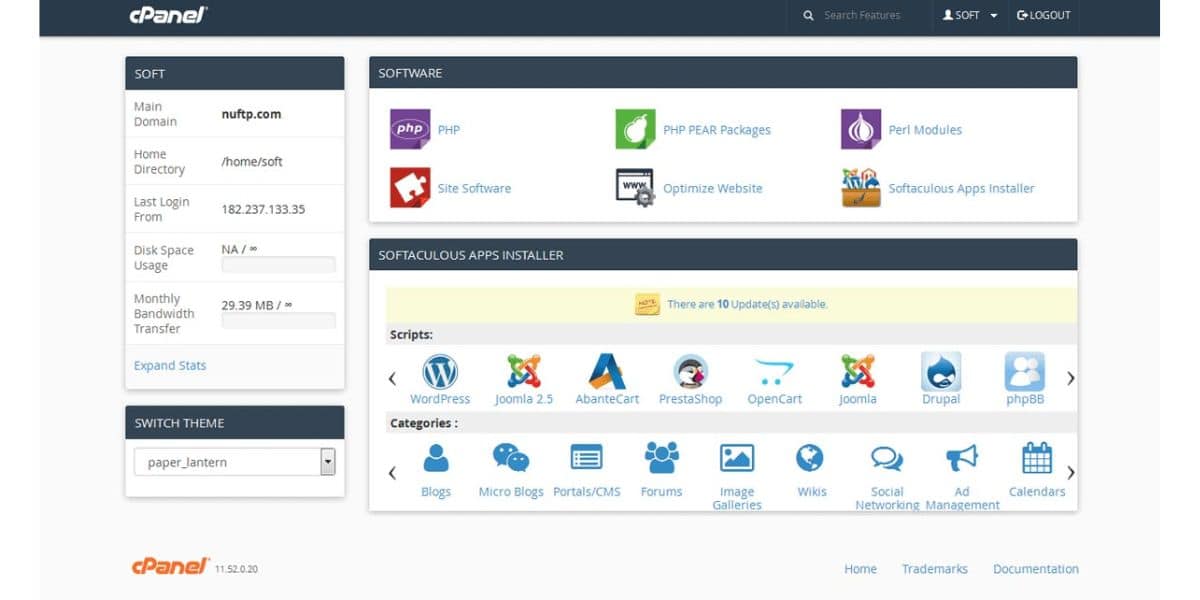Select the WordPress script icon
This screenshot has height=600, width=1200.
point(440,372)
